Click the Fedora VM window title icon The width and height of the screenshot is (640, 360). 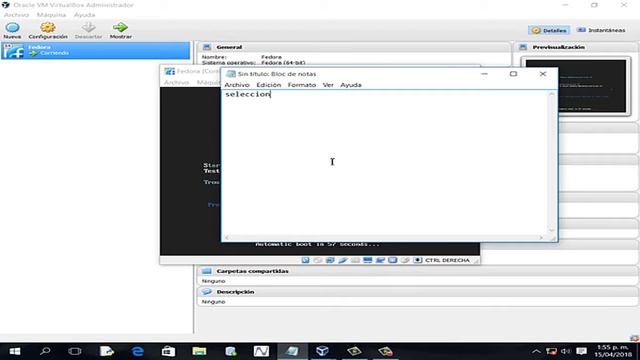coord(169,71)
